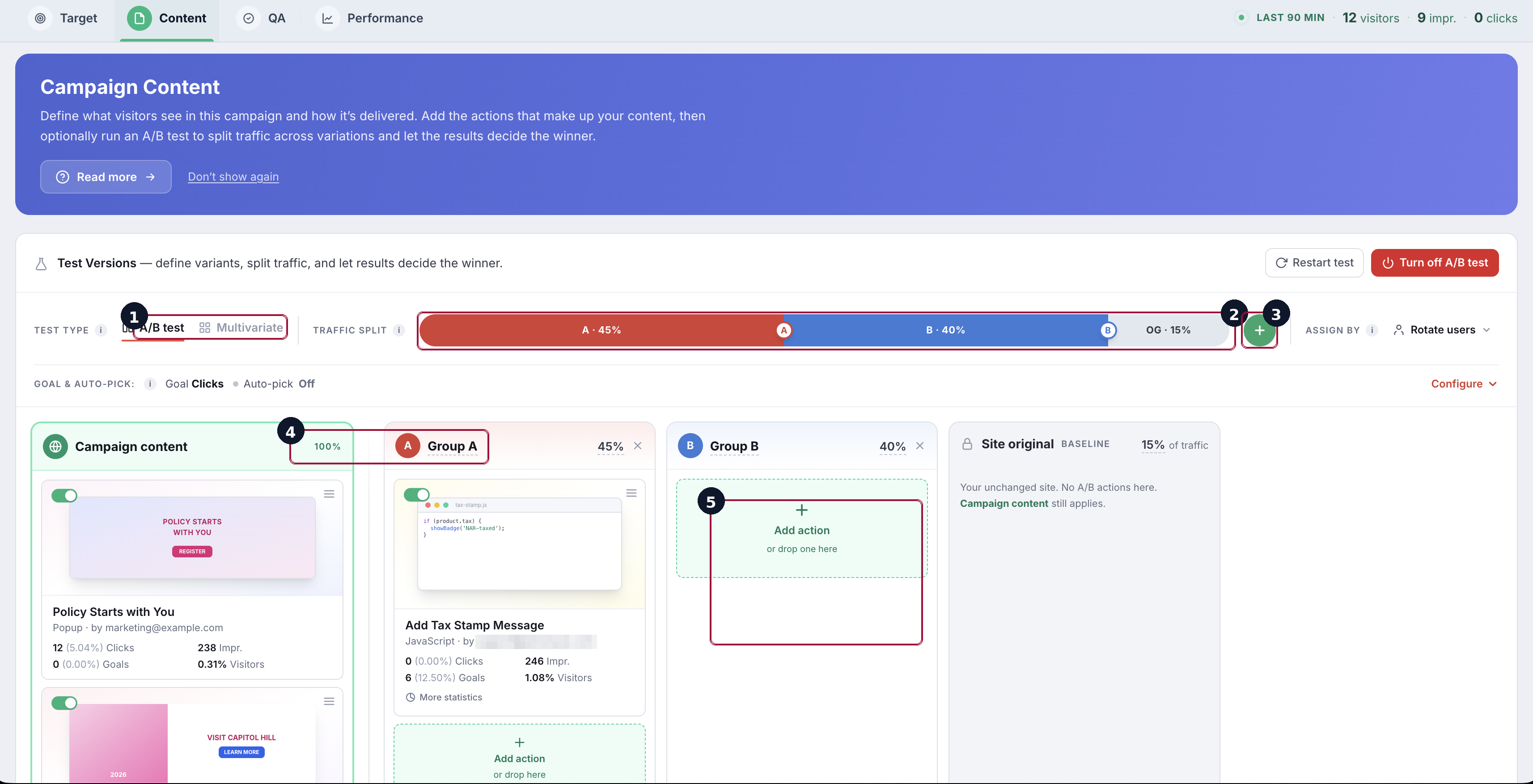Click the flask icon beside Test Versions
The image size is (1533, 784).
pyautogui.click(x=41, y=264)
